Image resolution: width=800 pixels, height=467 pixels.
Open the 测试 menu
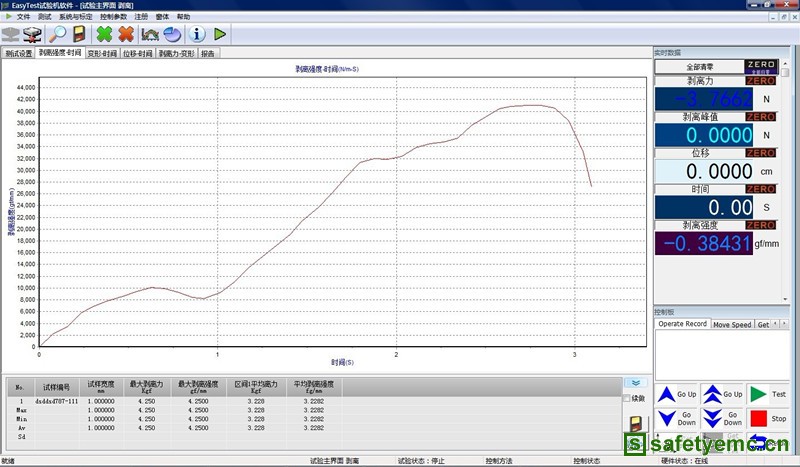coord(44,17)
